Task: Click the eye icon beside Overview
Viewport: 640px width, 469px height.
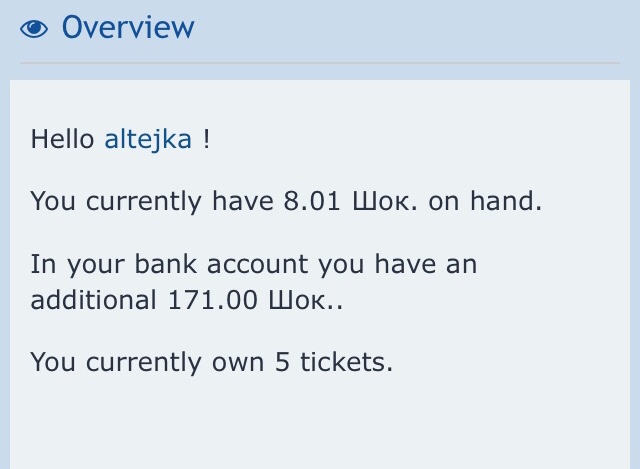Action: coord(35,29)
